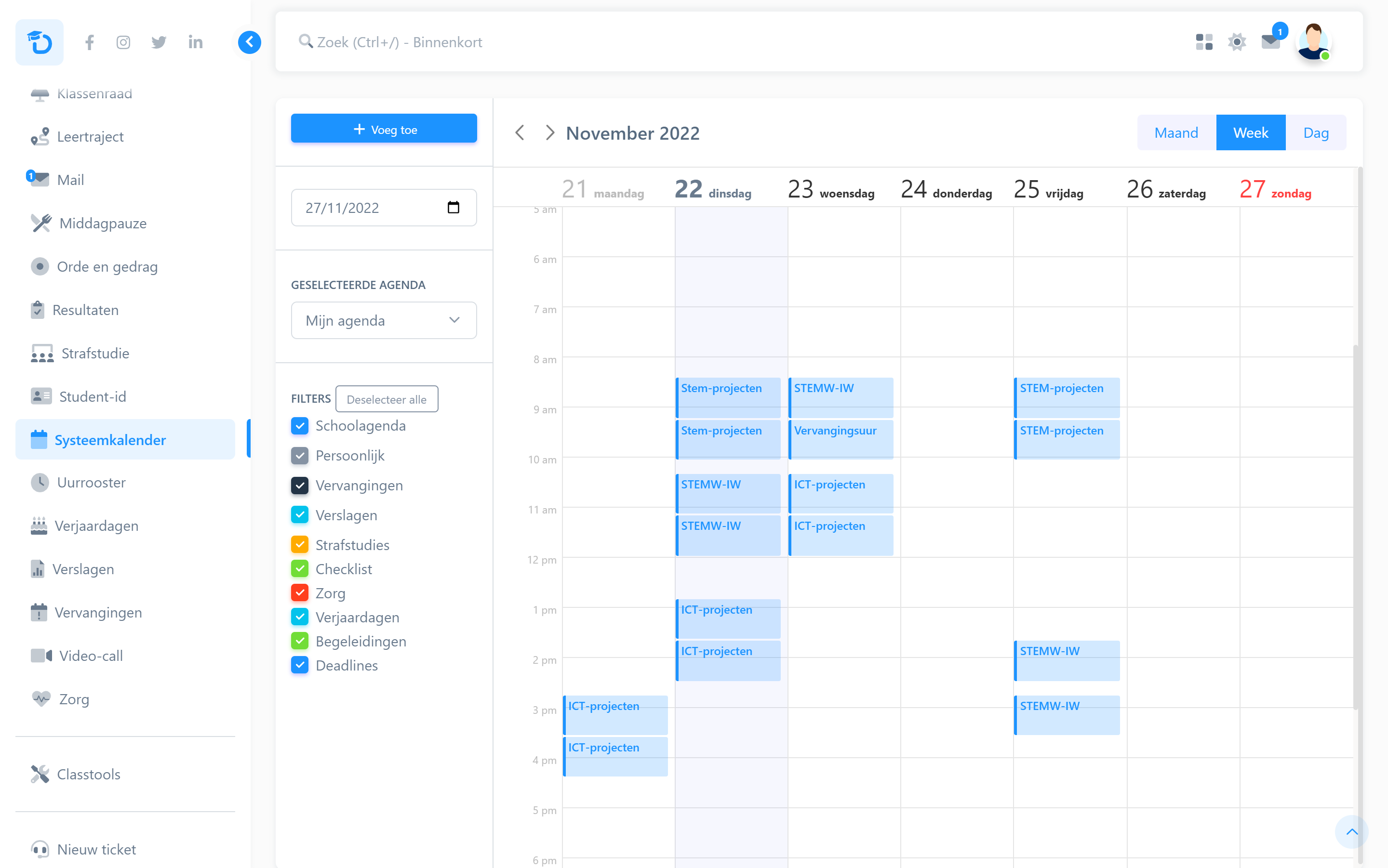The width and height of the screenshot is (1388, 868).
Task: Go to the previous week chevron
Action: (520, 132)
